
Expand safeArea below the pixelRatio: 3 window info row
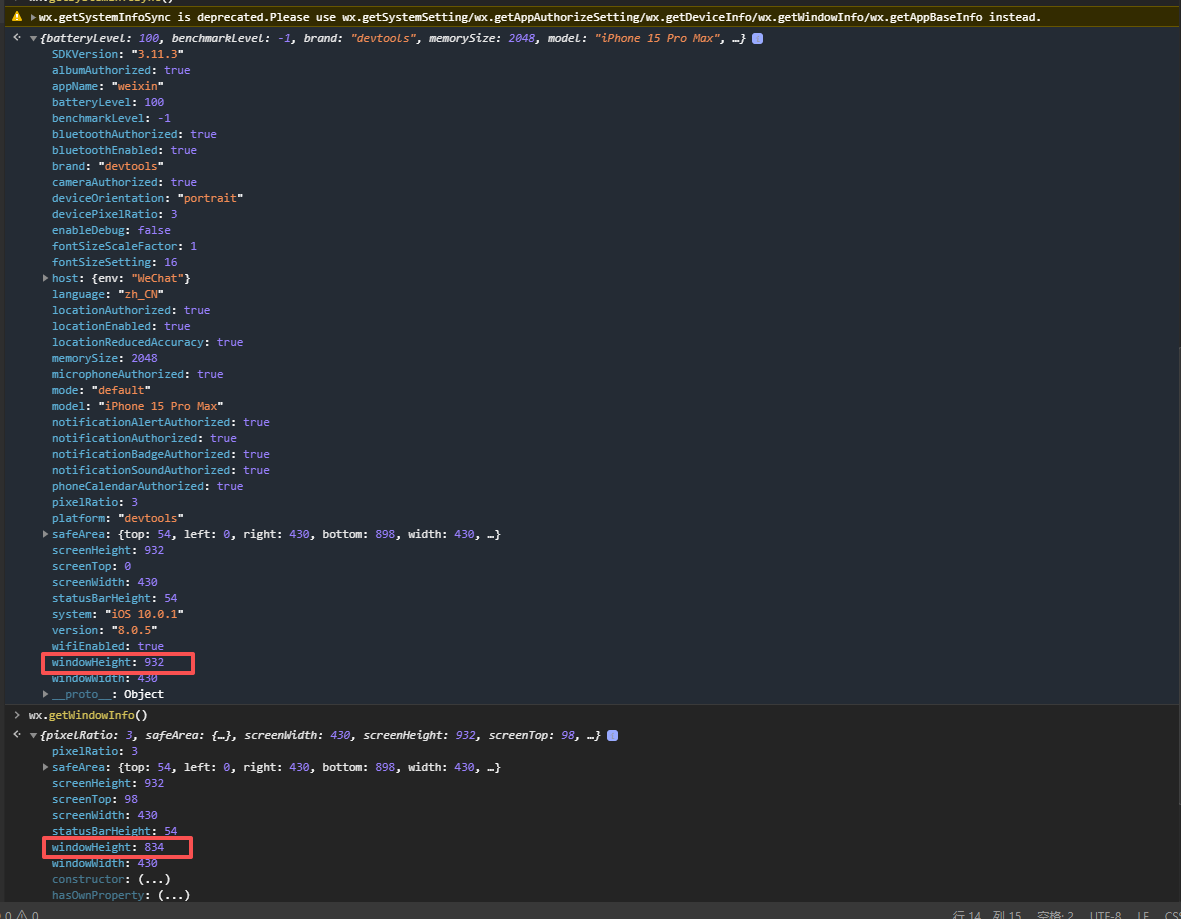coord(46,767)
